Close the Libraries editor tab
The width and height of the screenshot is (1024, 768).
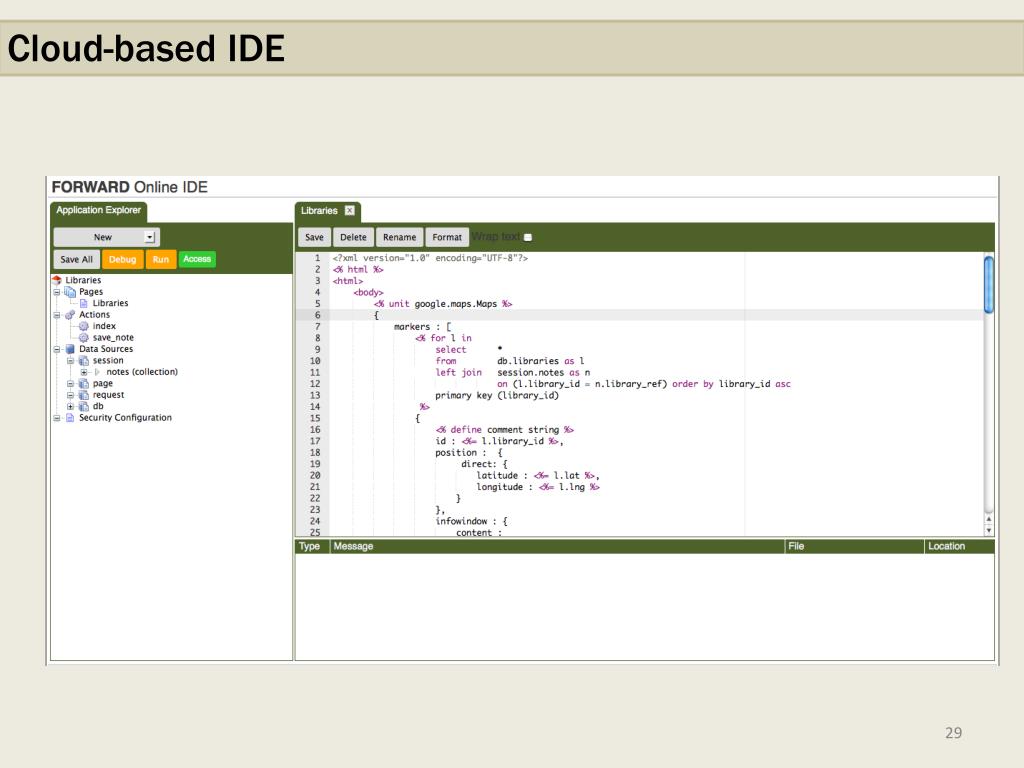point(349,210)
